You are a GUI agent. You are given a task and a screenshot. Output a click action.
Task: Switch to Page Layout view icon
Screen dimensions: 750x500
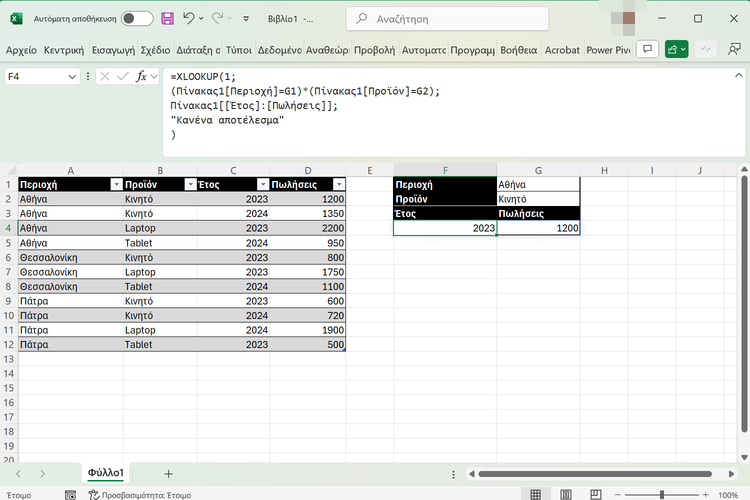coord(566,494)
